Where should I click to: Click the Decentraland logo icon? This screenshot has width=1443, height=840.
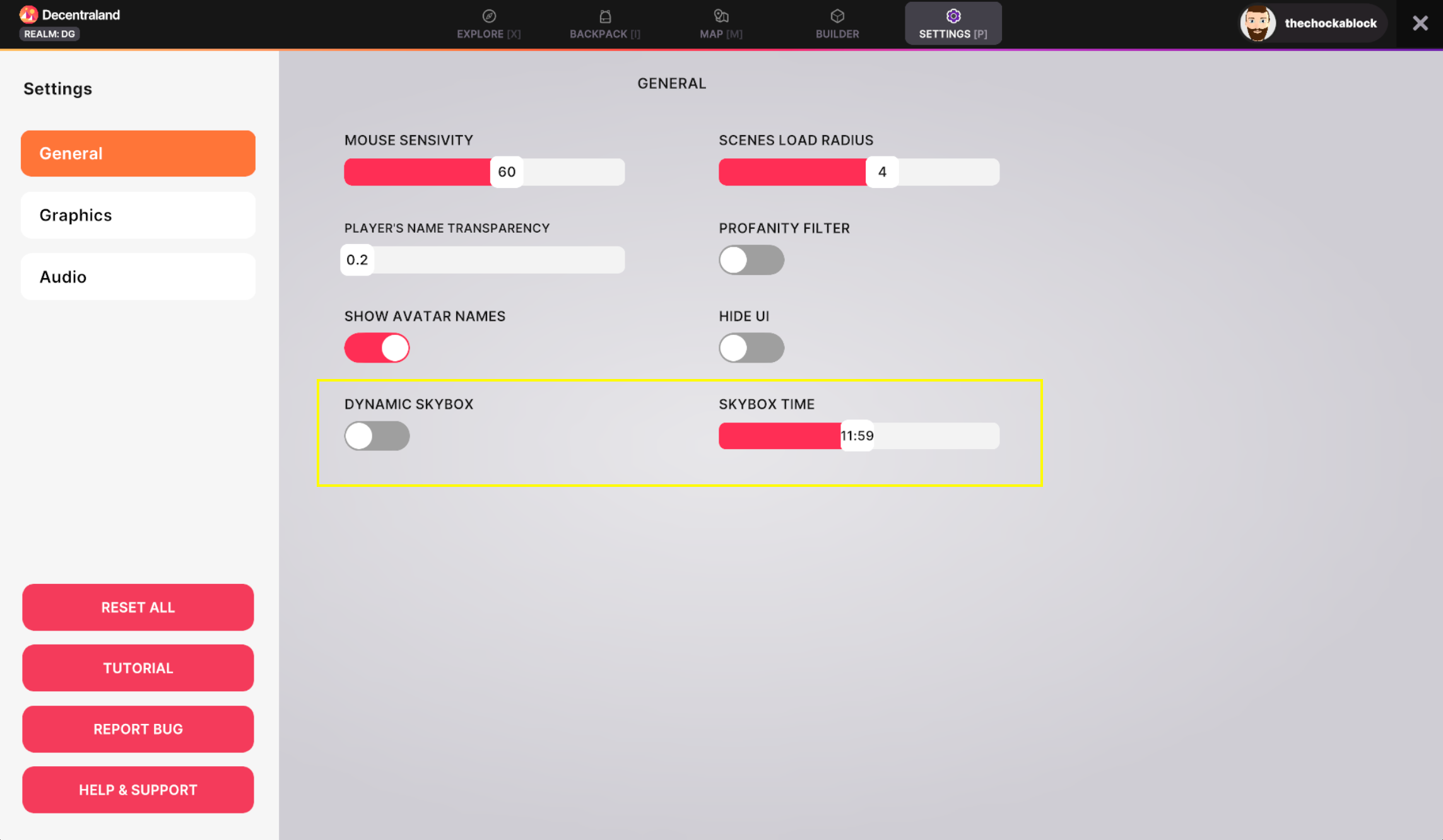coord(29,15)
